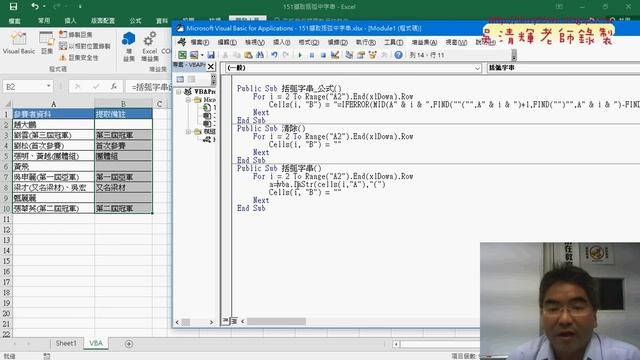Open Properties Window icon in VBA toolbar
The image size is (640, 360).
click(360, 55)
